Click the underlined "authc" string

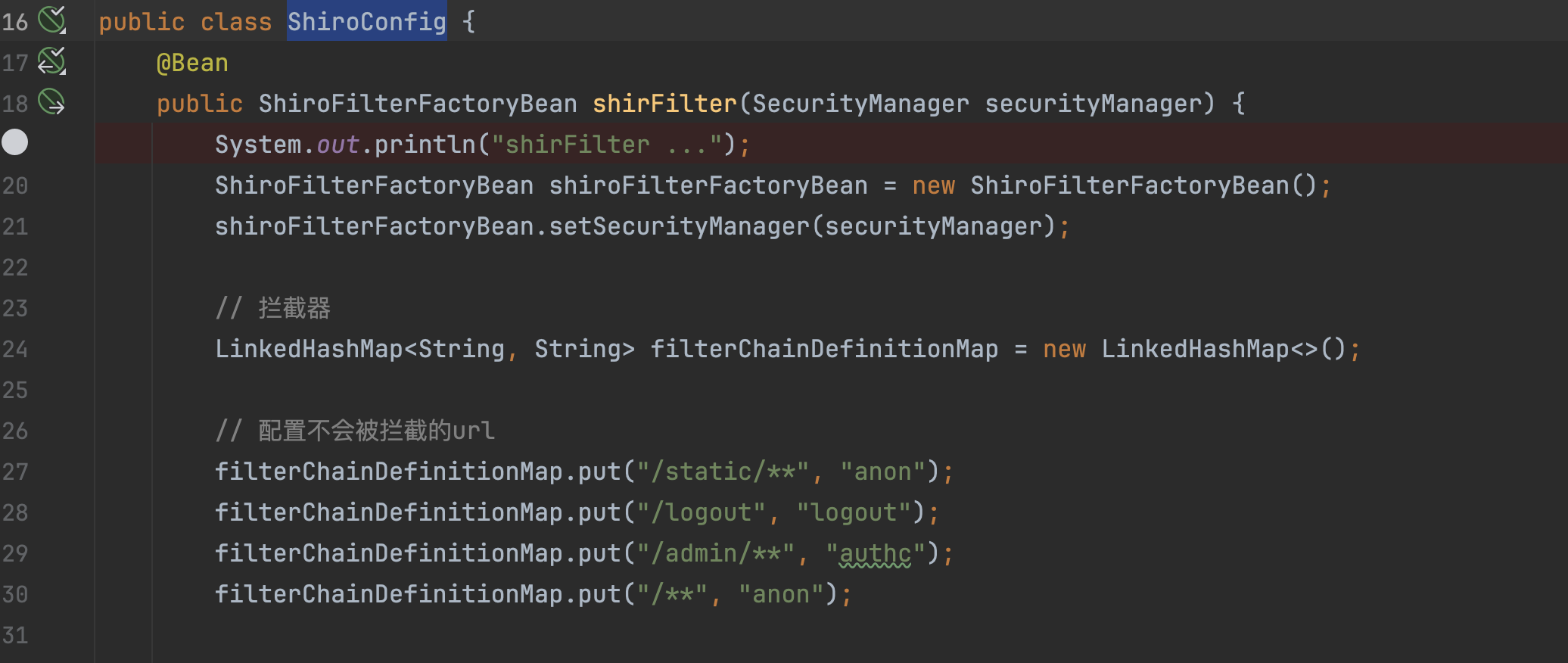tap(875, 554)
